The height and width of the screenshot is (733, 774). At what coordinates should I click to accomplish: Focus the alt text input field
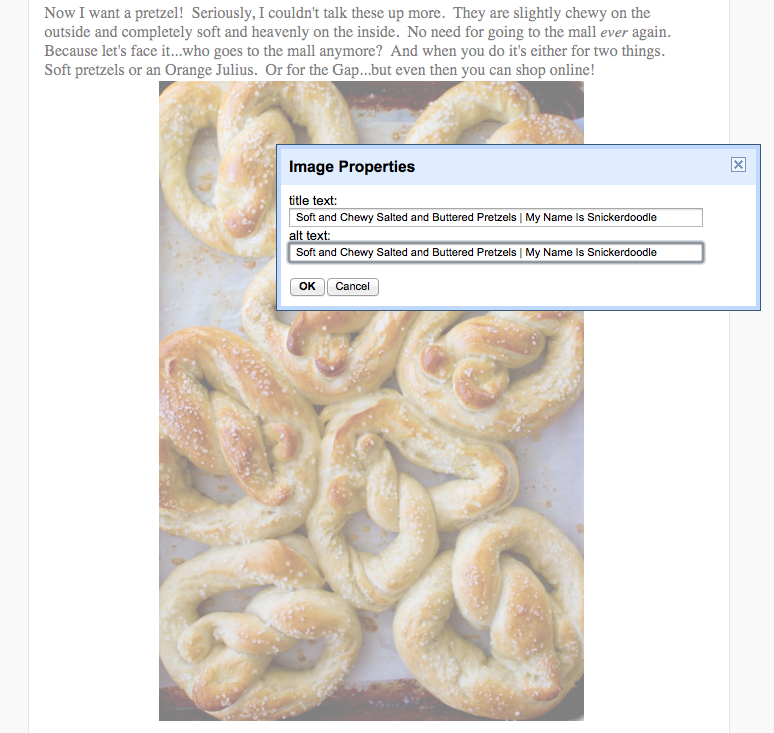point(496,253)
